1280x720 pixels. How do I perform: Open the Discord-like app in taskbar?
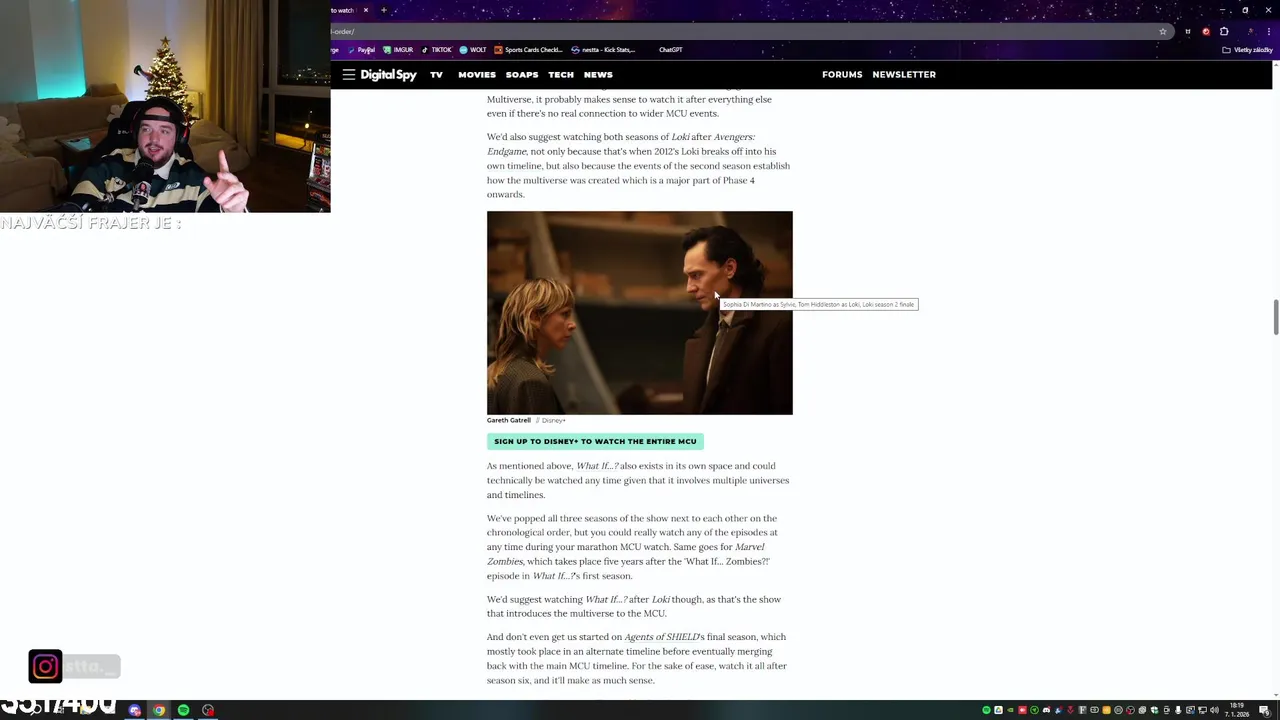pyautogui.click(x=135, y=710)
